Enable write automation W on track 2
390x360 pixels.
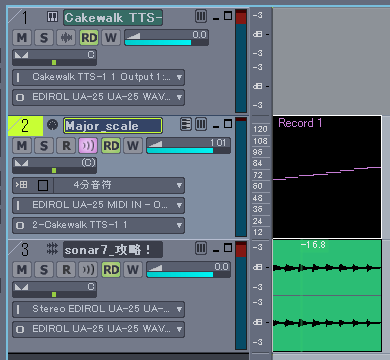click(x=133, y=146)
